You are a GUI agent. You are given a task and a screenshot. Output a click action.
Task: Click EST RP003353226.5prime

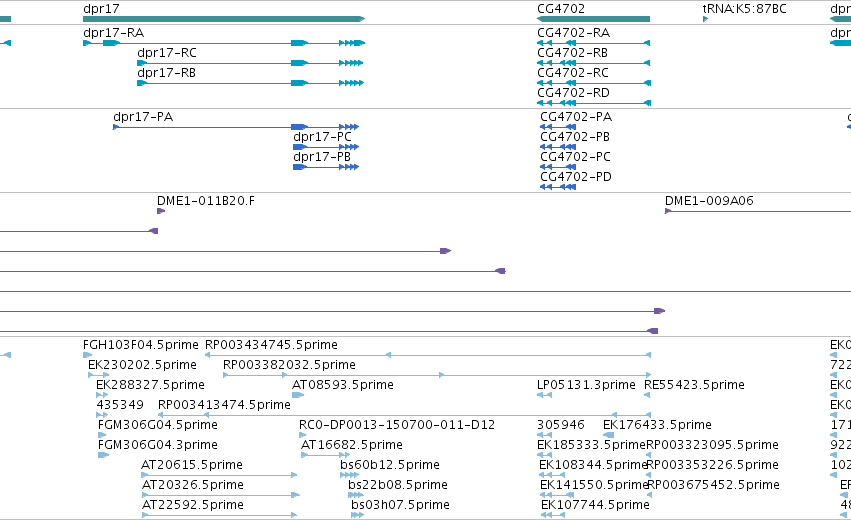click(x=649, y=475)
